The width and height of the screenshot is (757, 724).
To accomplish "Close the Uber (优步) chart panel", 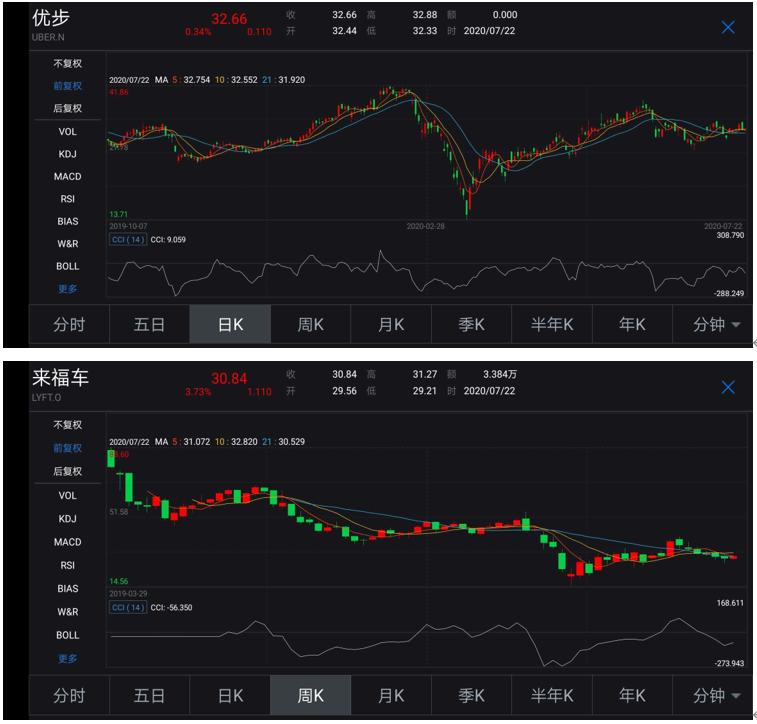I will click(x=728, y=27).
